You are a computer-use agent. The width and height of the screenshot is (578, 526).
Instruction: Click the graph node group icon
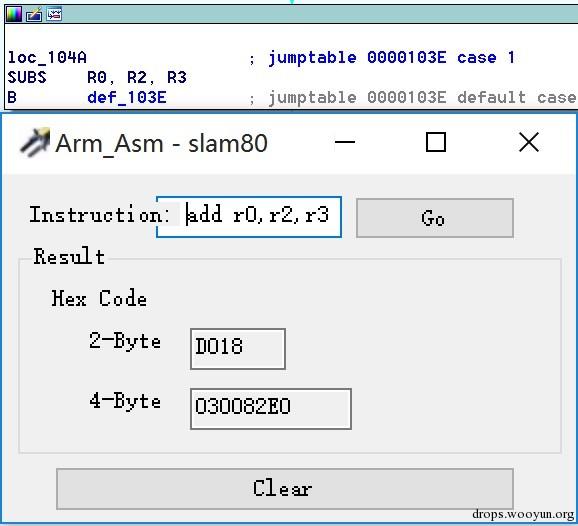(54, 14)
